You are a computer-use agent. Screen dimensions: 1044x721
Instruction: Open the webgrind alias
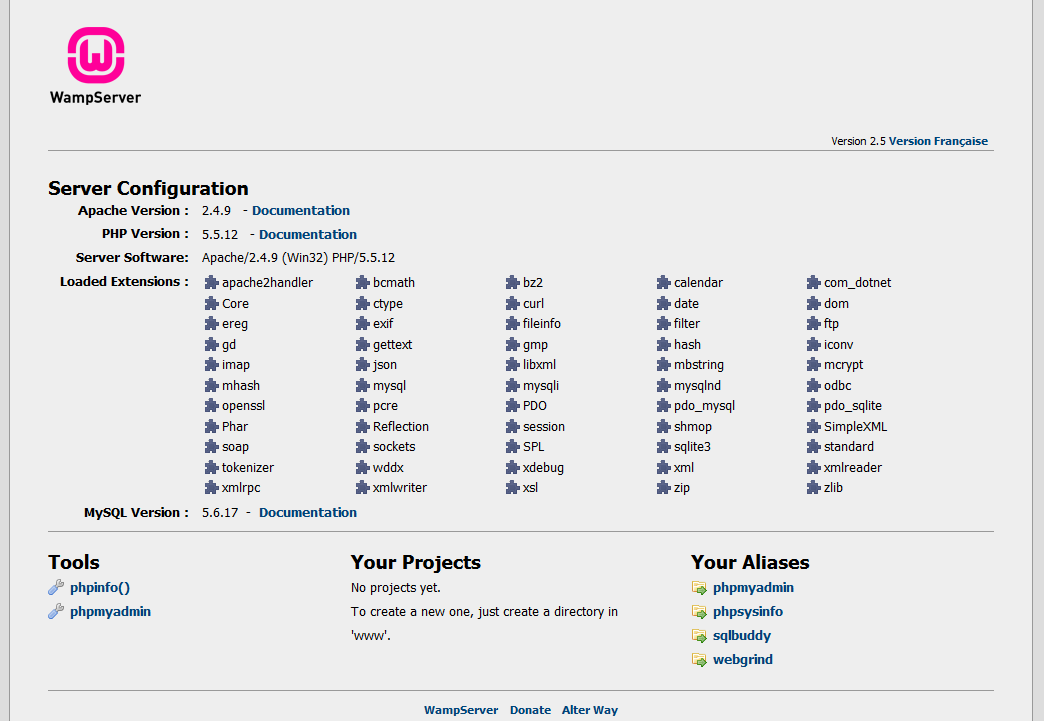click(743, 660)
